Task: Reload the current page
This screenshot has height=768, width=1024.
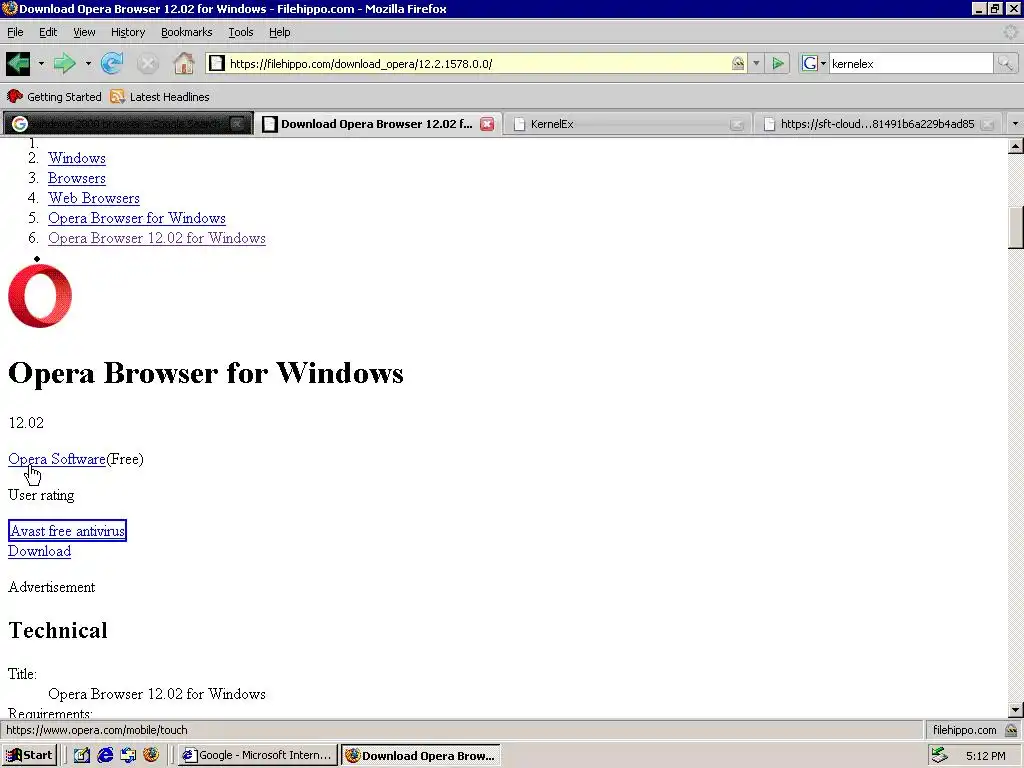Action: pyautogui.click(x=112, y=63)
